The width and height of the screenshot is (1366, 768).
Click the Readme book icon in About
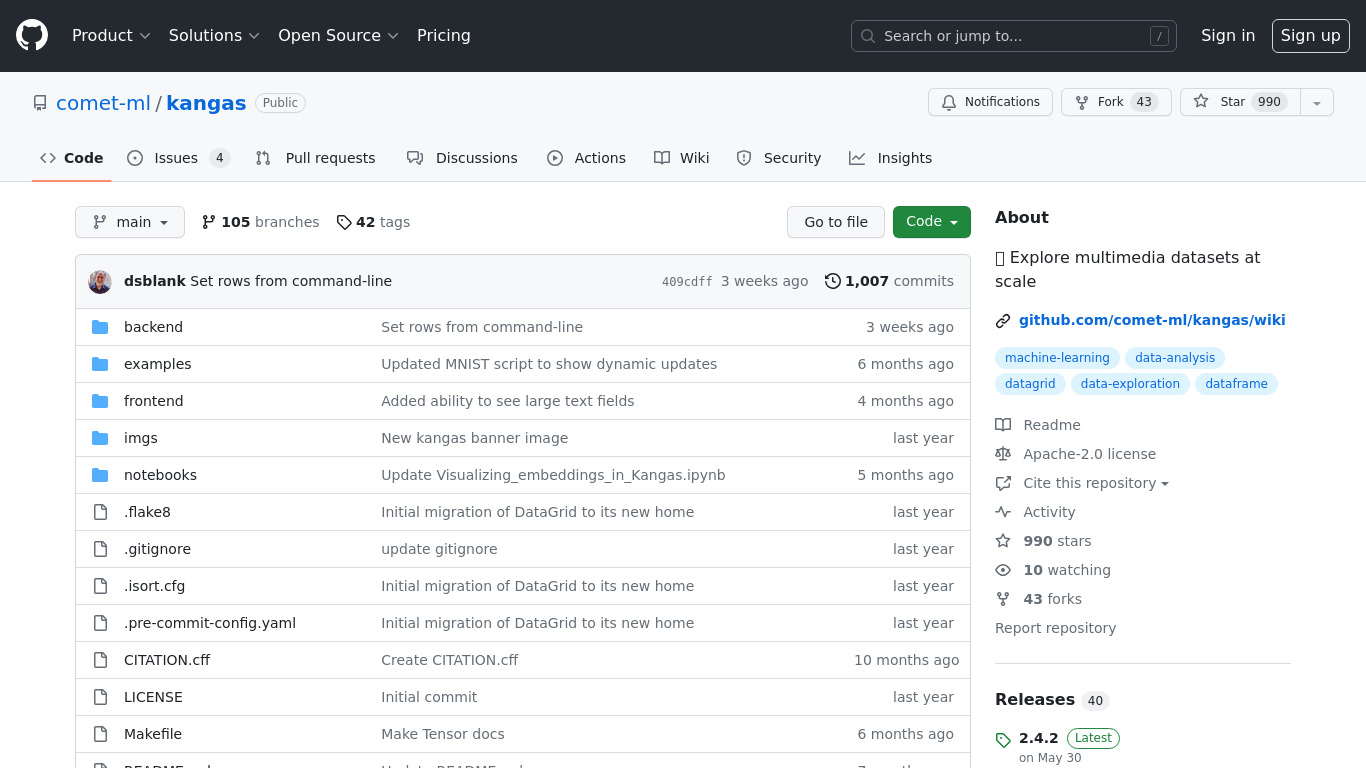[x=1003, y=425]
